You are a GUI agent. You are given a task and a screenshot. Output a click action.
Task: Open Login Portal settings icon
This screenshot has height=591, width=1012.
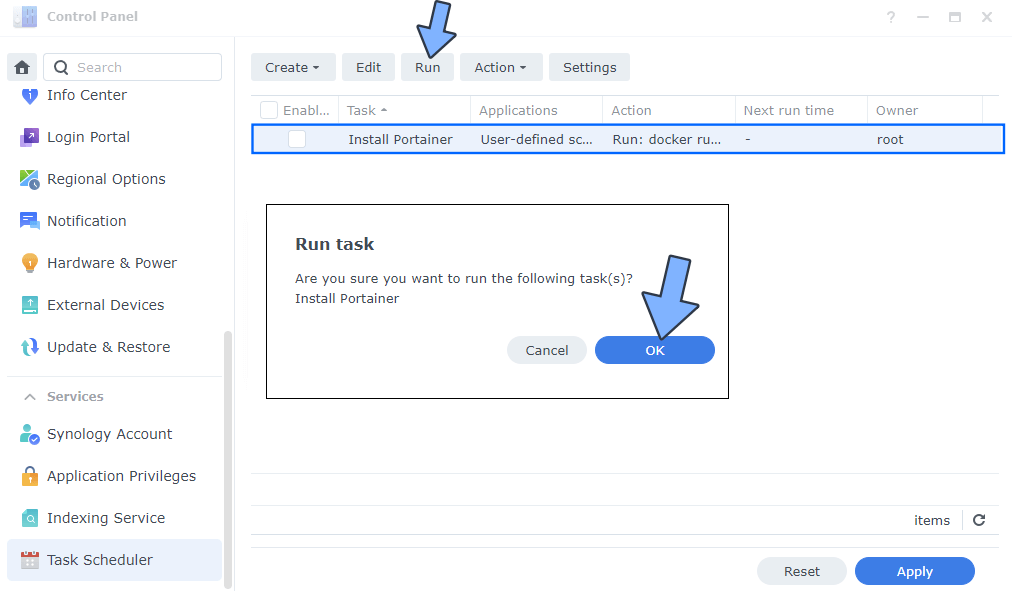coord(29,137)
